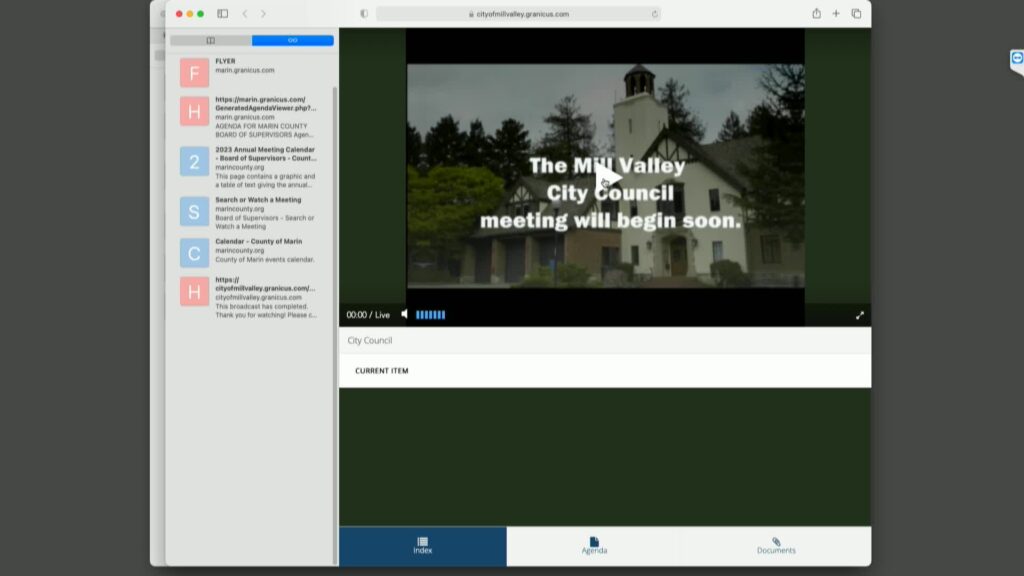Click the blue S thumbnail icon
This screenshot has height=576, width=1024.
click(x=195, y=212)
